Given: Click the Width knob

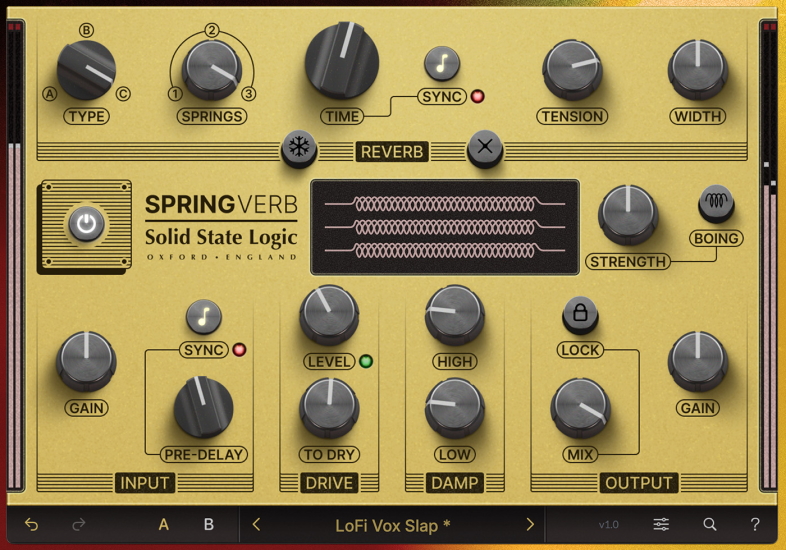Looking at the screenshot, I should [x=697, y=69].
